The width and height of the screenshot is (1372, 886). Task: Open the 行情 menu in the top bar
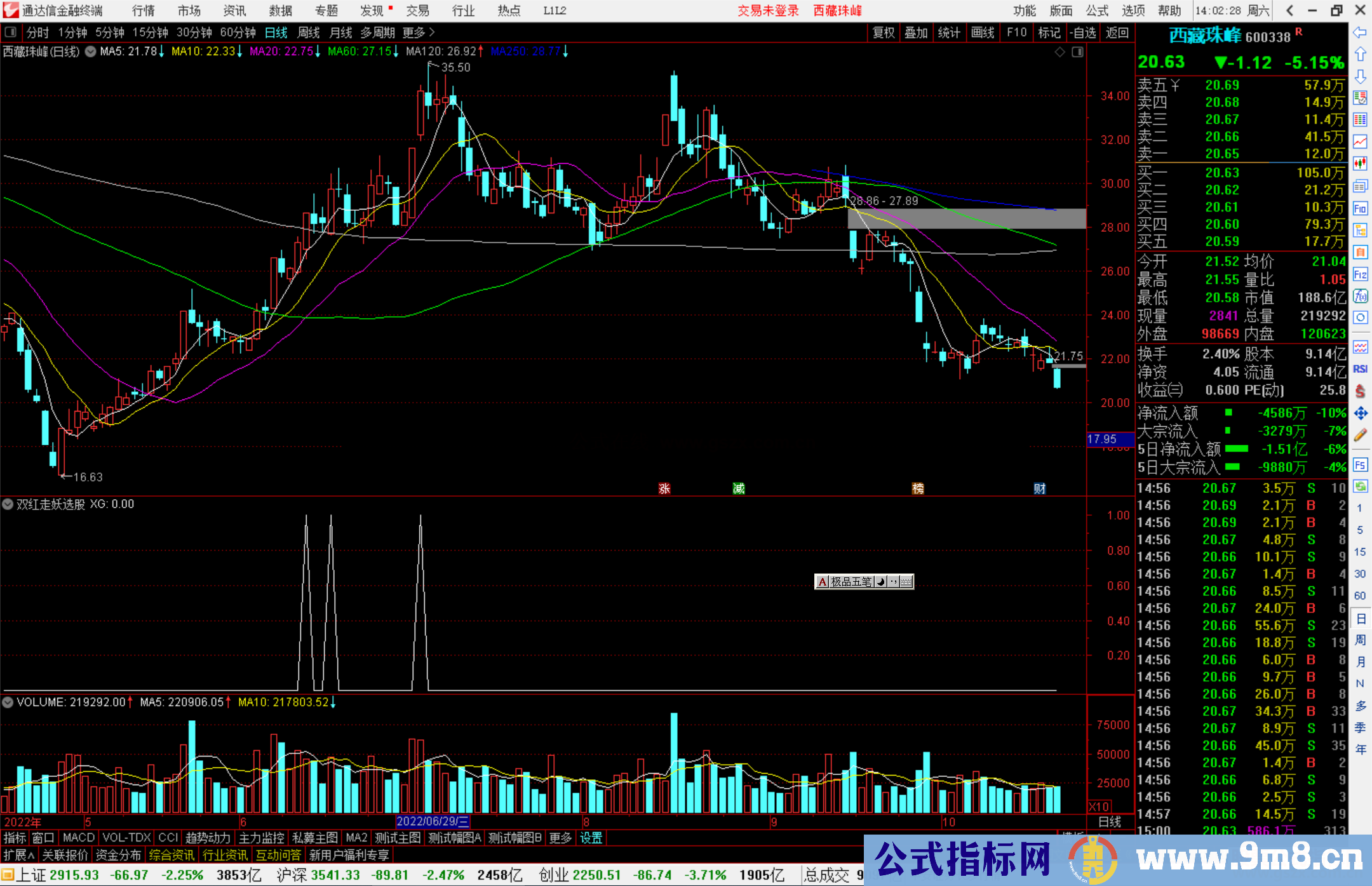click(143, 11)
